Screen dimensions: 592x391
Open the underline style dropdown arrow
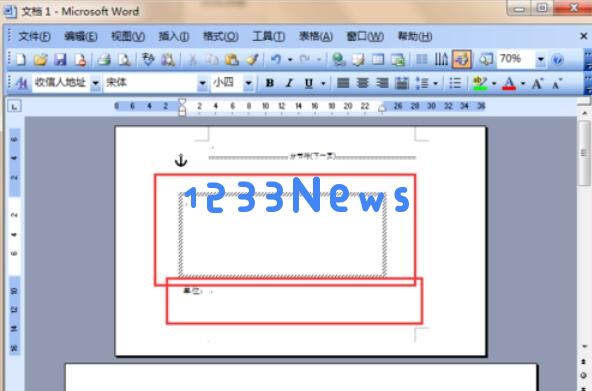click(323, 83)
